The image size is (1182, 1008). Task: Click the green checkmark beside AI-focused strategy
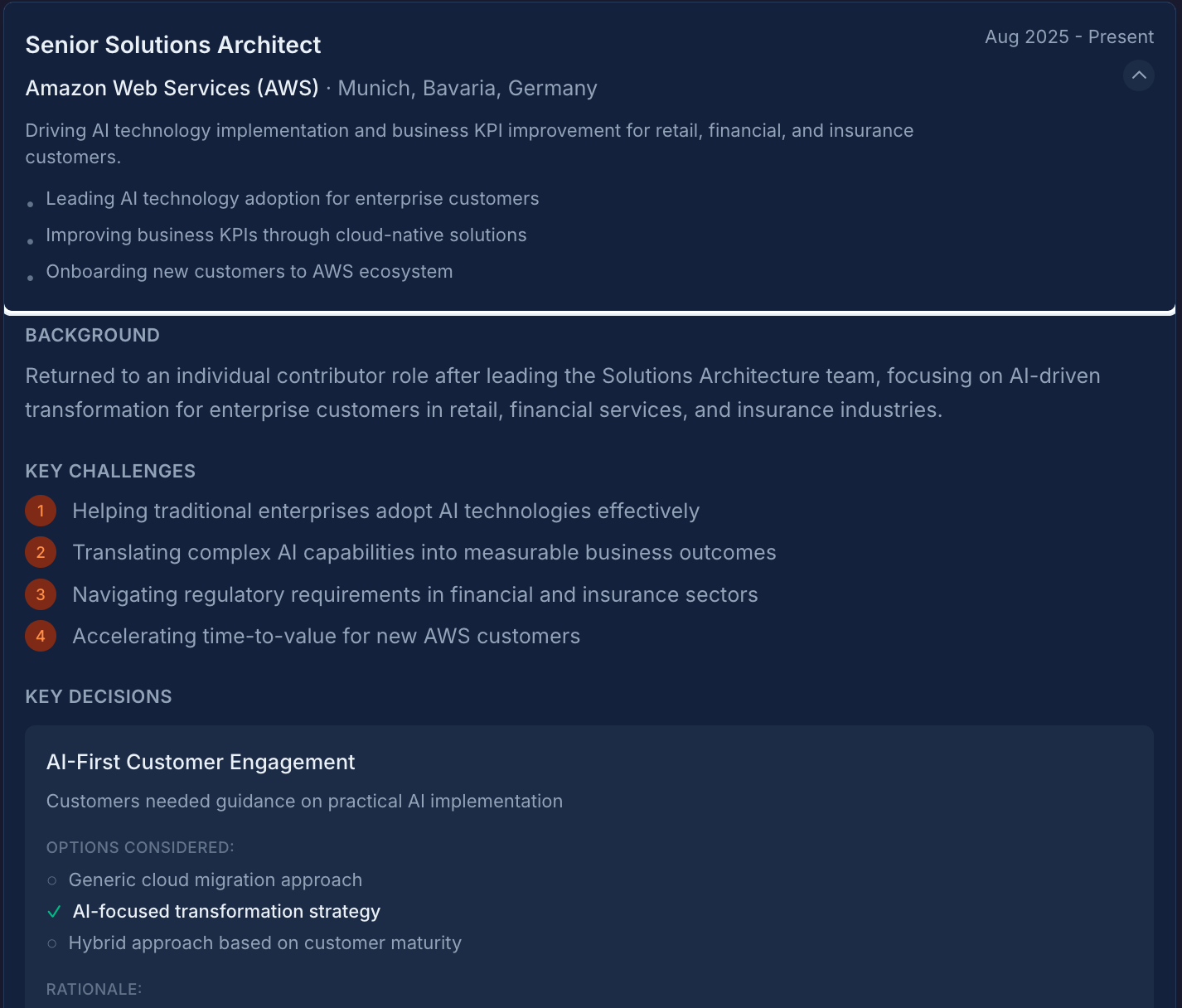click(54, 912)
